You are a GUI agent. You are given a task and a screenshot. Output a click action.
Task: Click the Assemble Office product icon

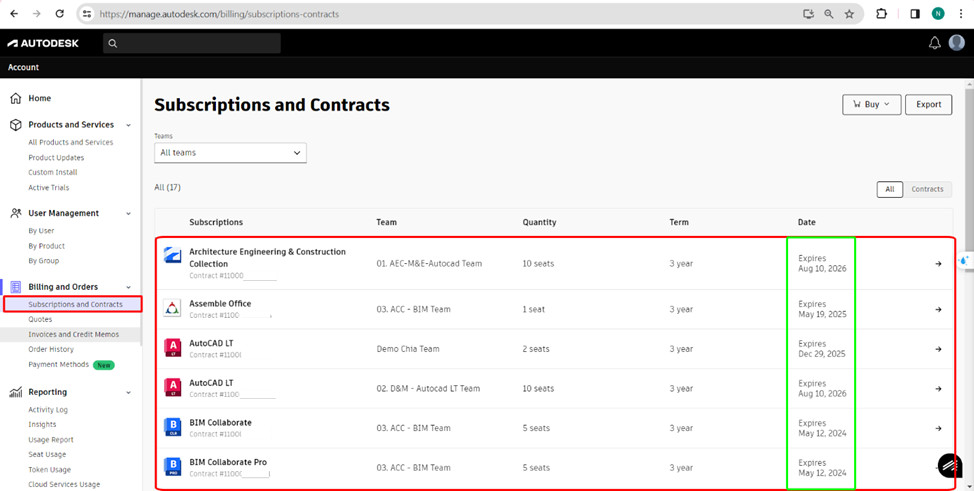tap(172, 308)
